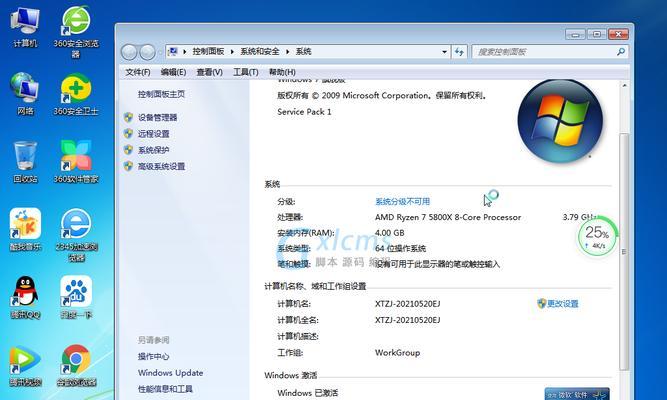Click the shield icon beside 远程设置
This screenshot has height=400, width=667.
128,134
